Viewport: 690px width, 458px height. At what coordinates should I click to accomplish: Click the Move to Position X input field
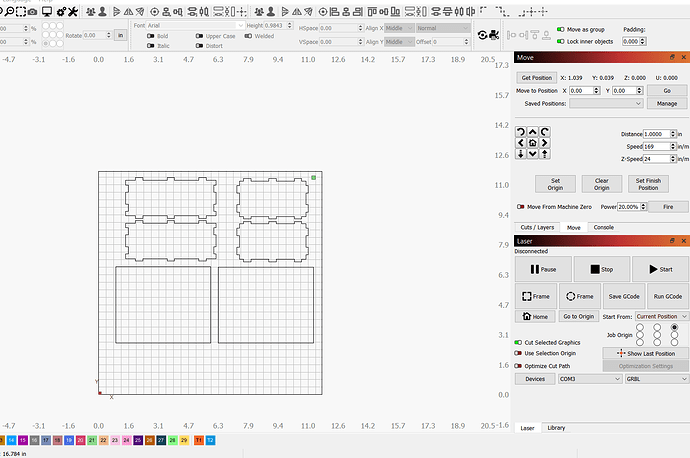click(584, 91)
